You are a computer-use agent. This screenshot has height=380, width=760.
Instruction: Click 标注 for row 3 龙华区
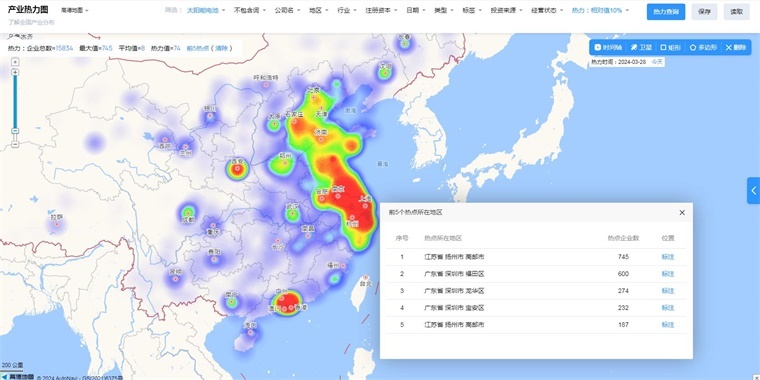point(668,291)
